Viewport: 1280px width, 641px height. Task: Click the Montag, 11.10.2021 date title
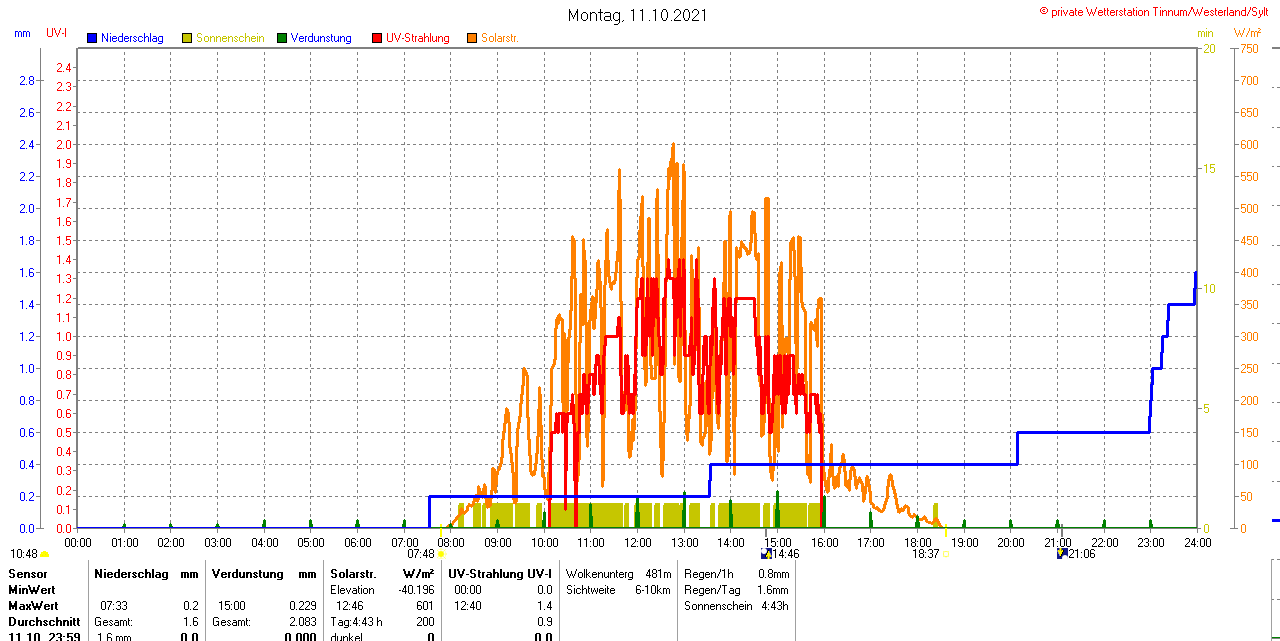pyautogui.click(x=637, y=15)
